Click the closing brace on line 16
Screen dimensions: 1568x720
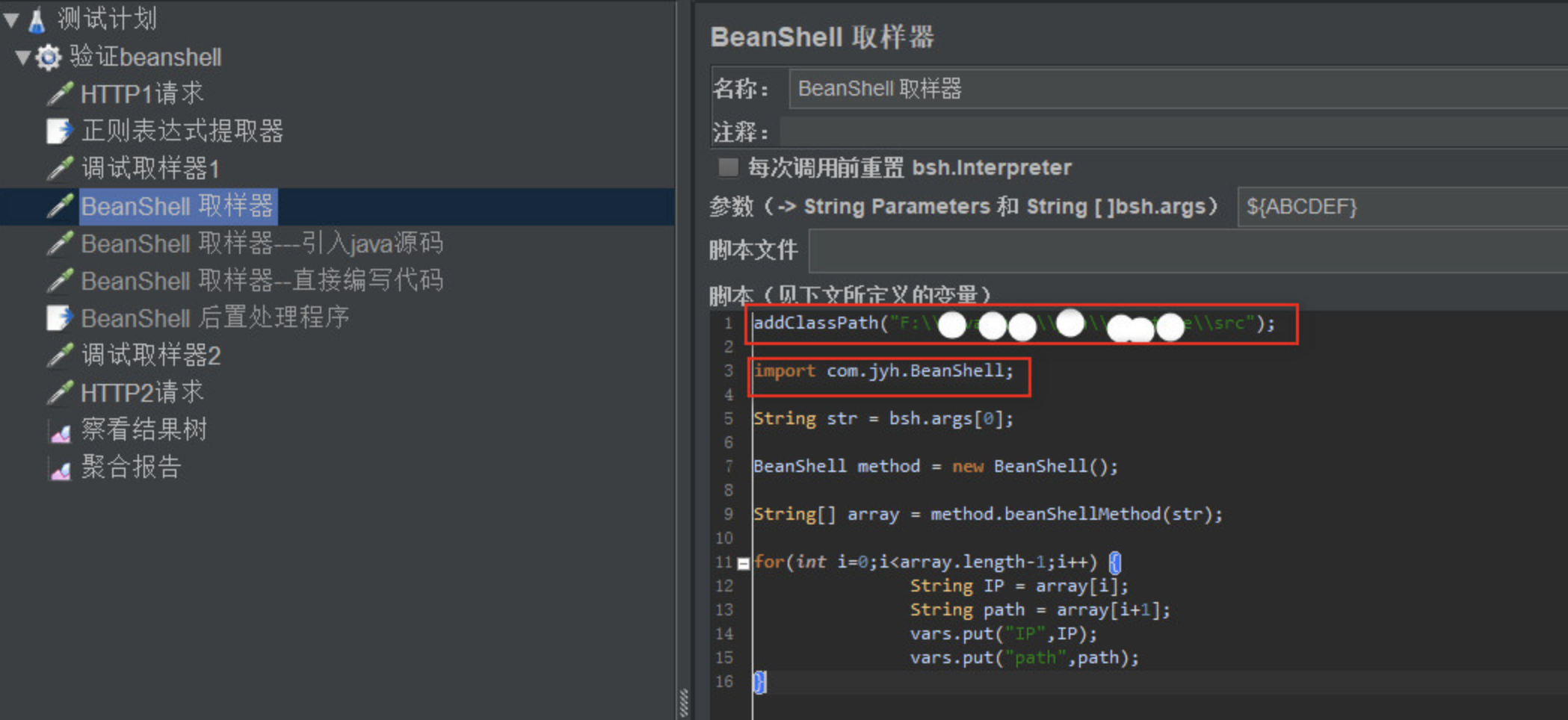point(759,682)
